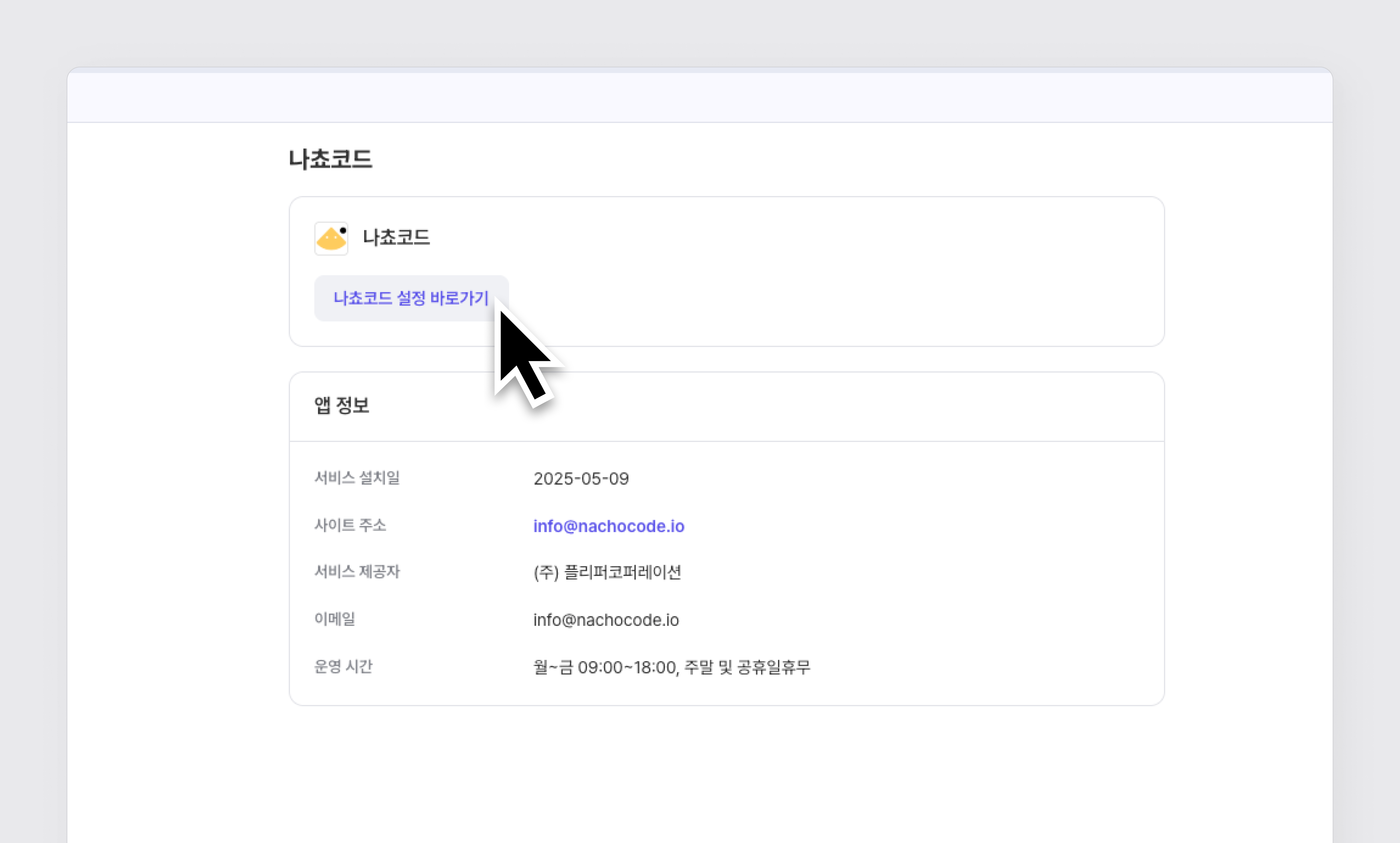Click the 앱 정보 section header

342,405
